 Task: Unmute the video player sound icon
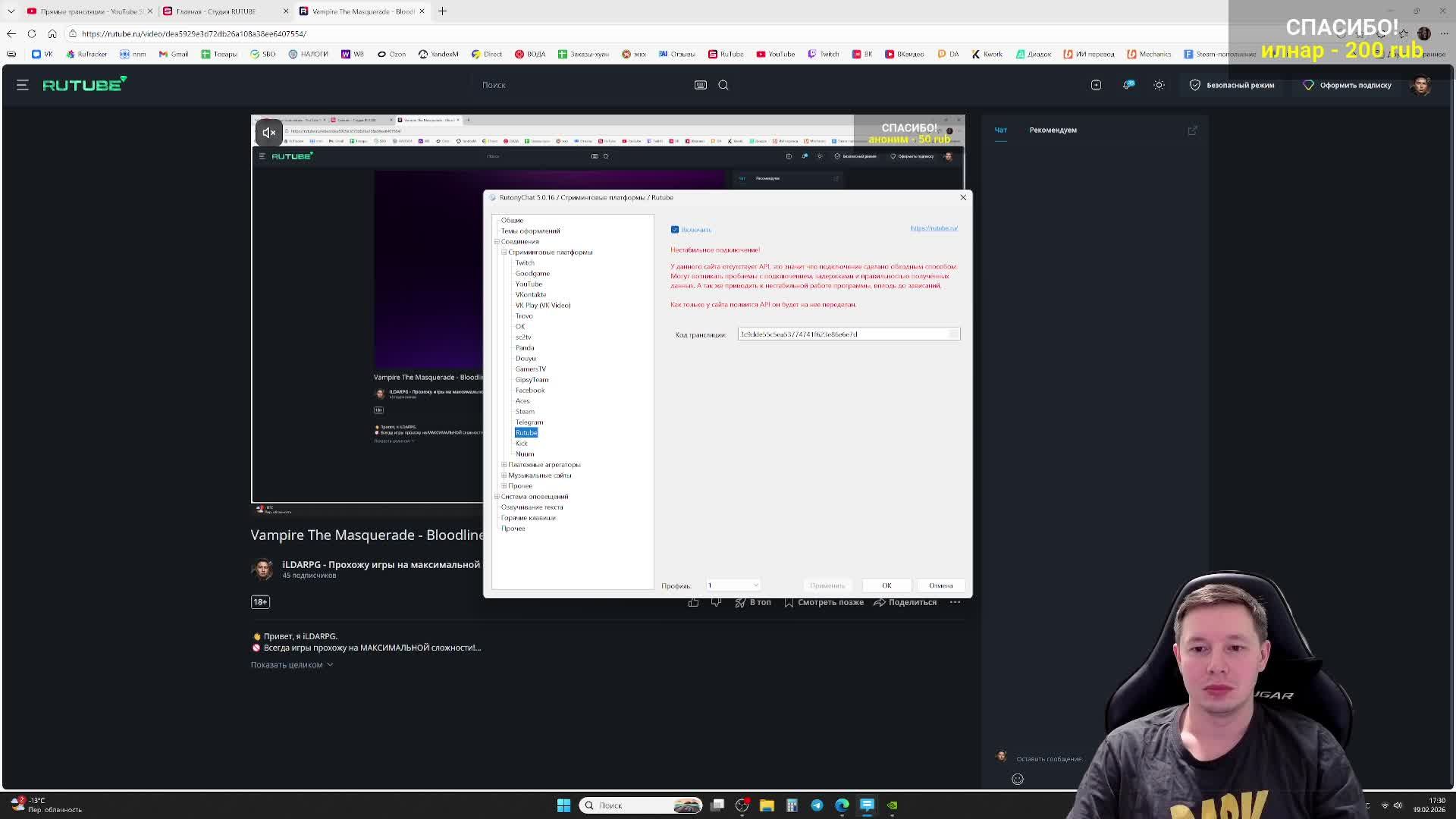tap(268, 133)
